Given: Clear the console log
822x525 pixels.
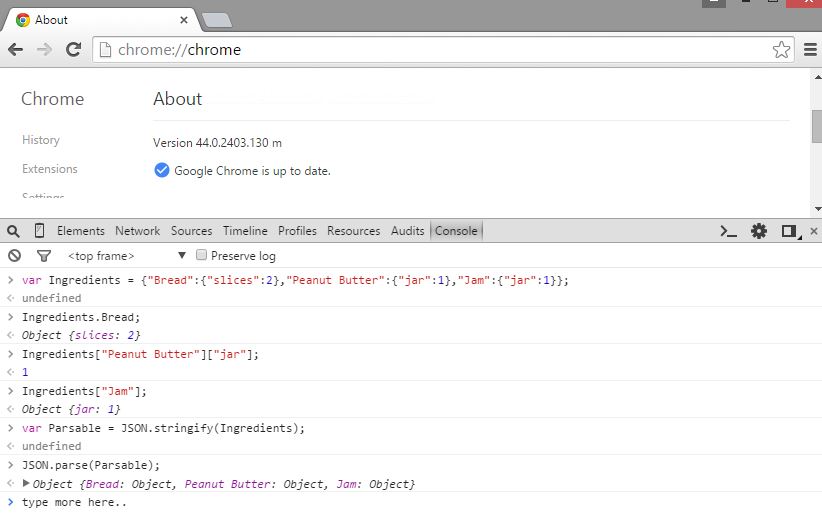Looking at the screenshot, I should (15, 255).
